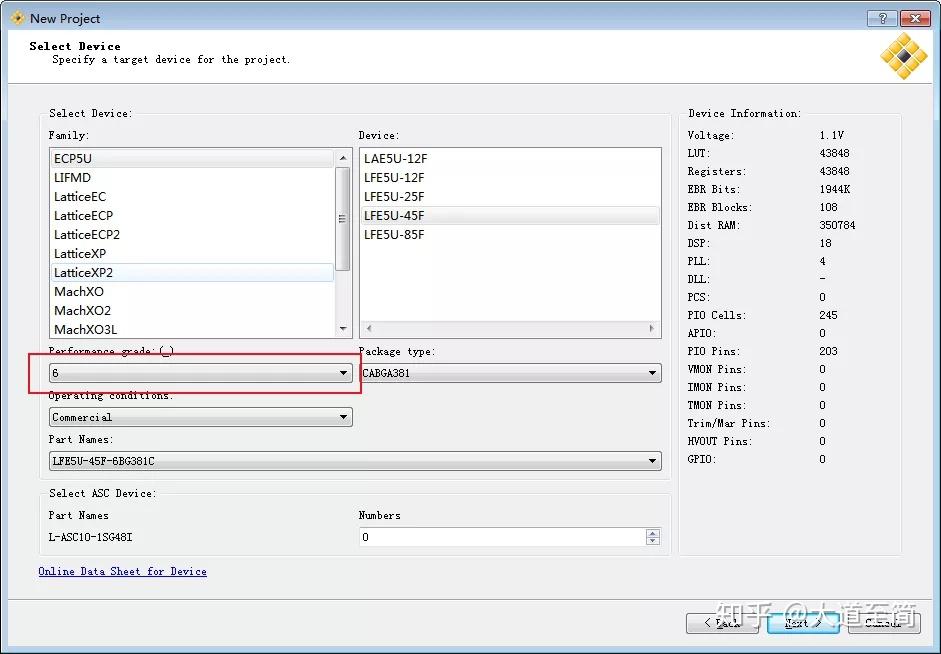Click Family list scroll up arrow
941x654 pixels.
(x=343, y=158)
